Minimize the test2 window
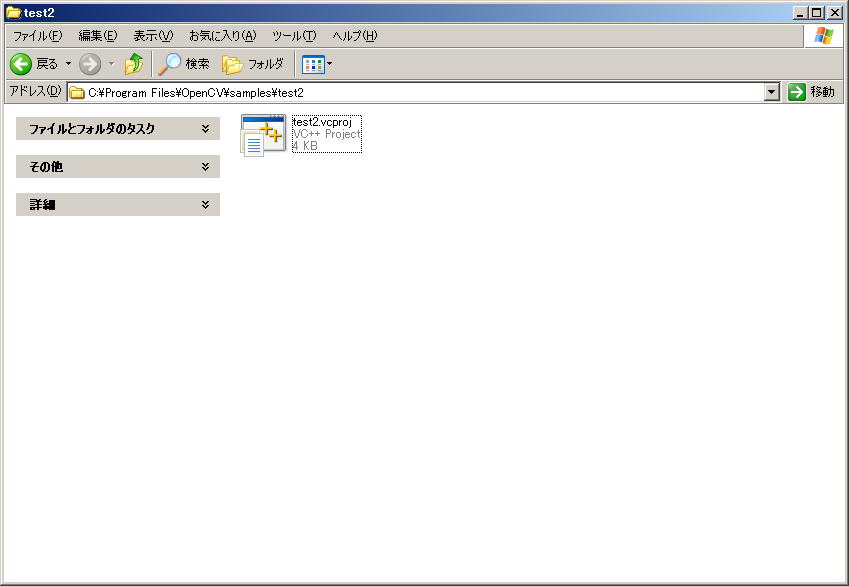The width and height of the screenshot is (849, 586). click(800, 12)
